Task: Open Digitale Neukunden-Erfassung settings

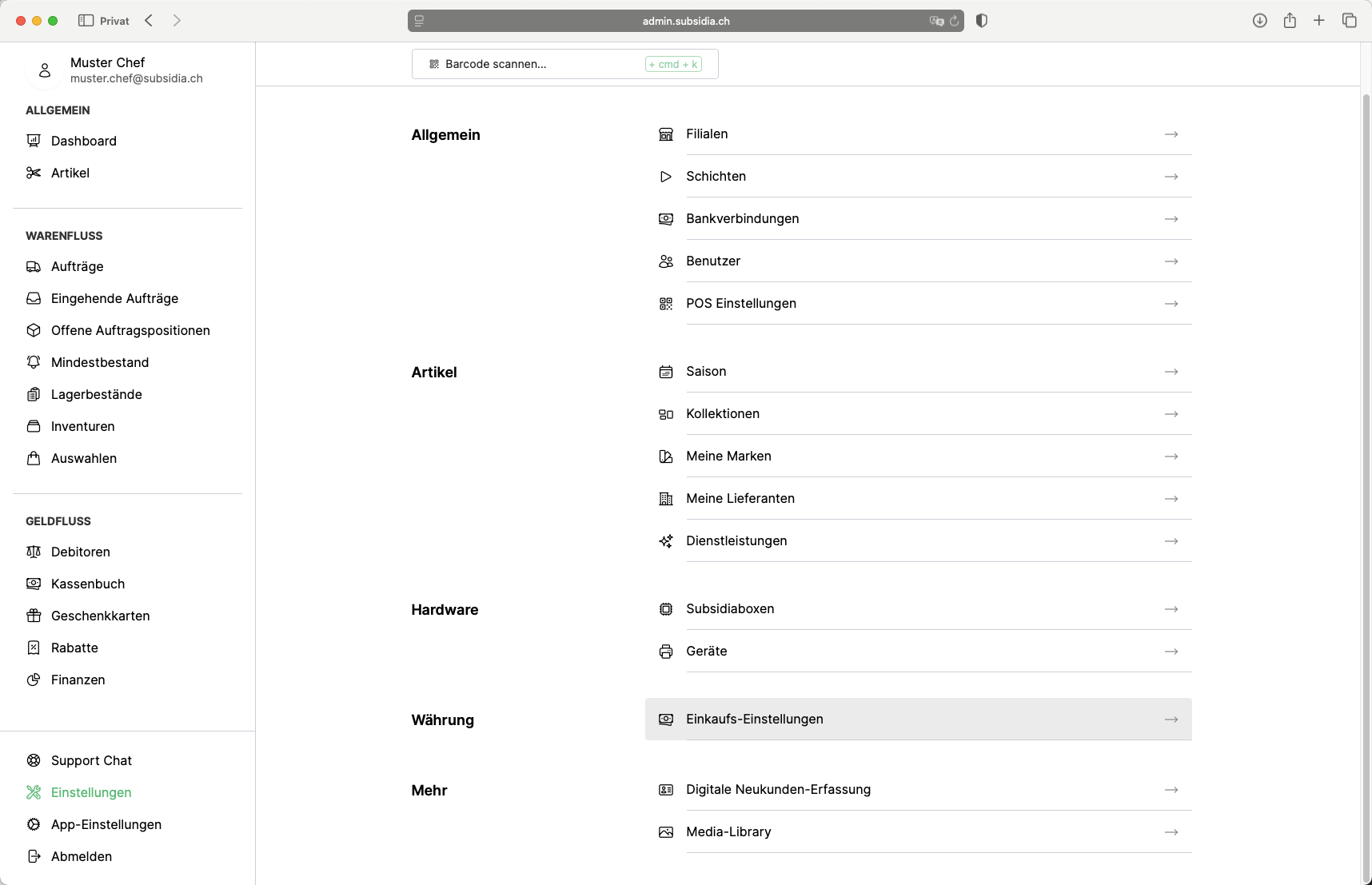Action: pyautogui.click(x=778, y=790)
